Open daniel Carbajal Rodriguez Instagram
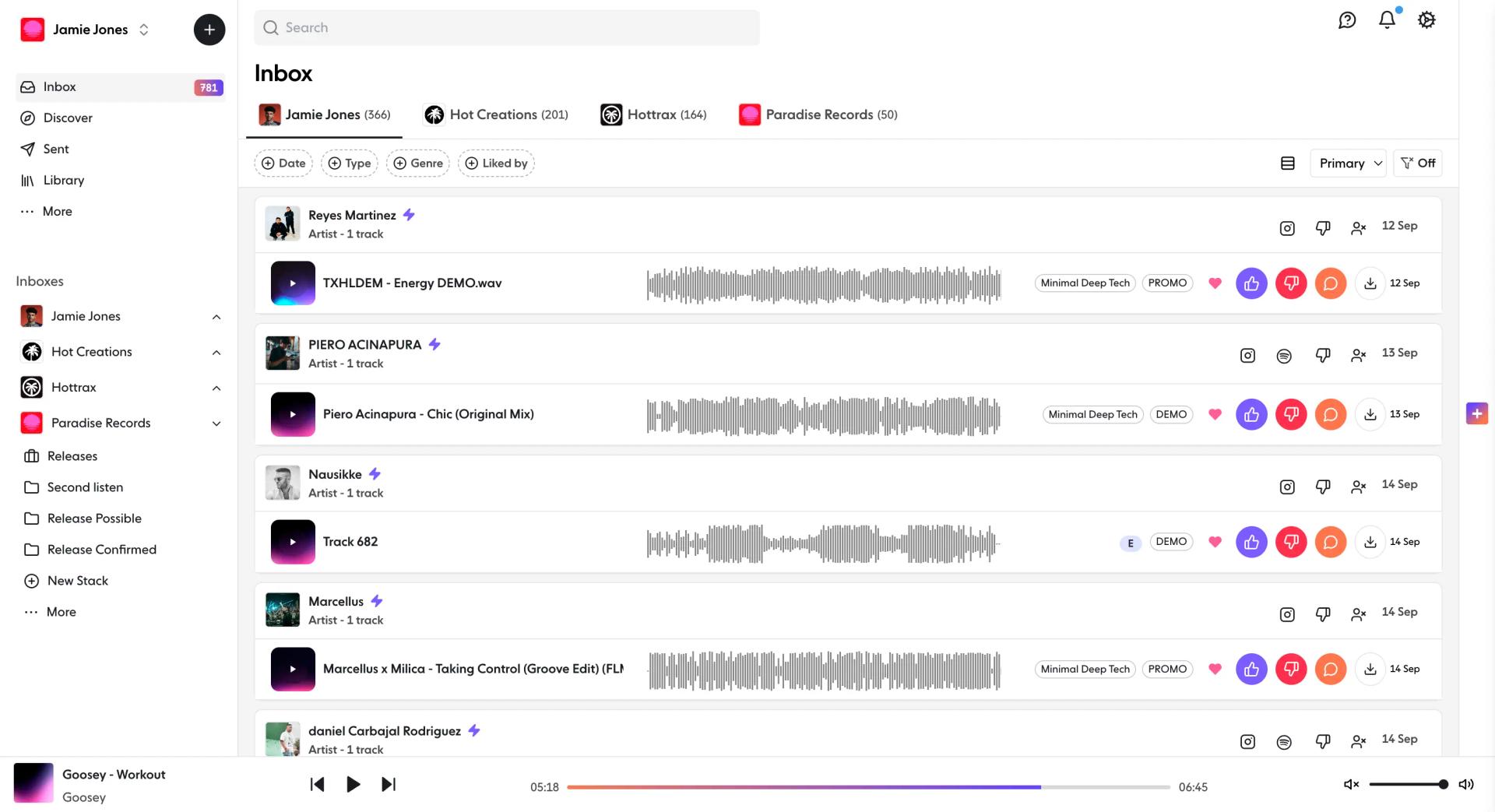1495x812 pixels. point(1247,742)
